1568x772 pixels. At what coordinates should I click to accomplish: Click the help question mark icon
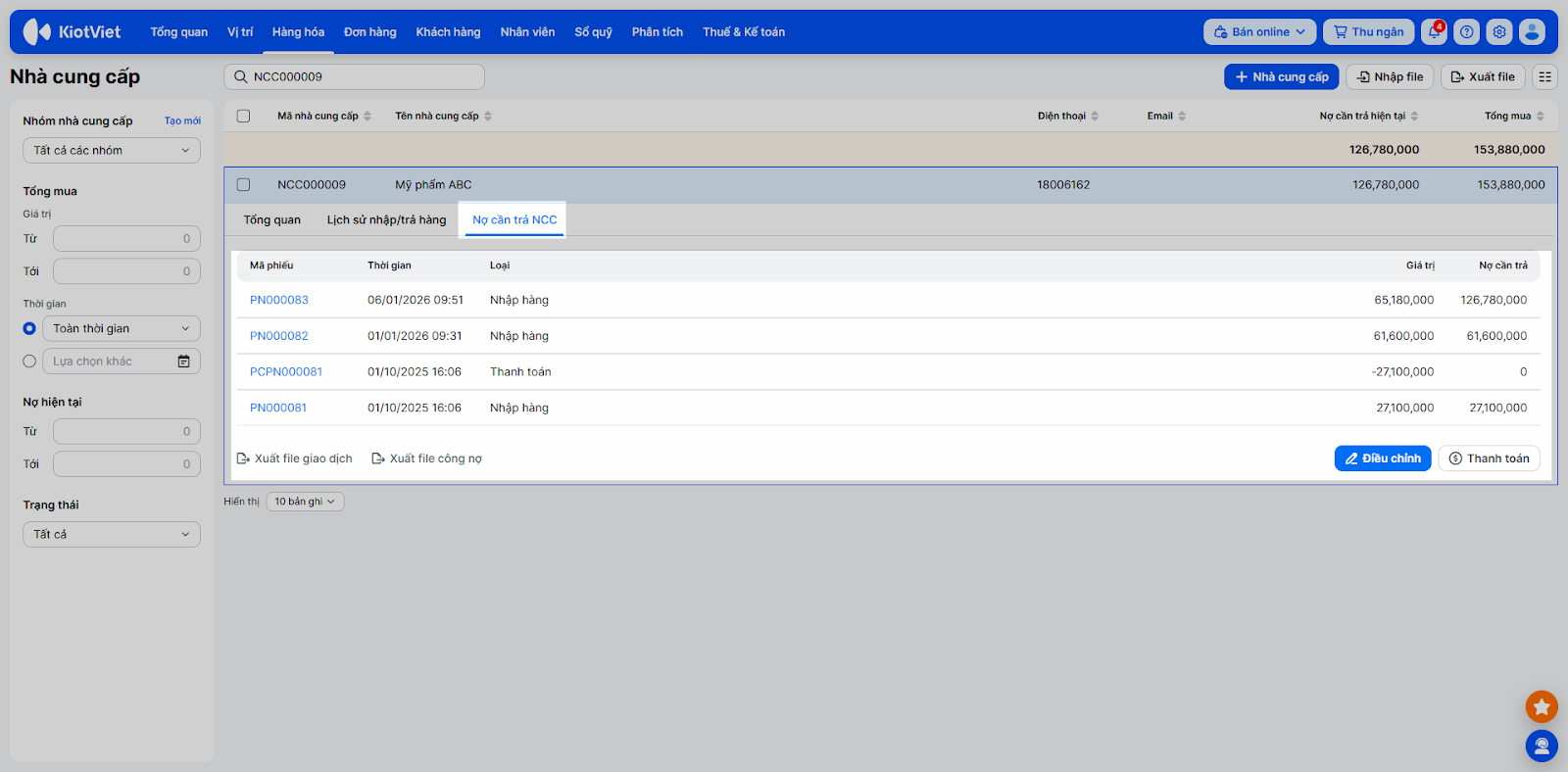point(1466,32)
